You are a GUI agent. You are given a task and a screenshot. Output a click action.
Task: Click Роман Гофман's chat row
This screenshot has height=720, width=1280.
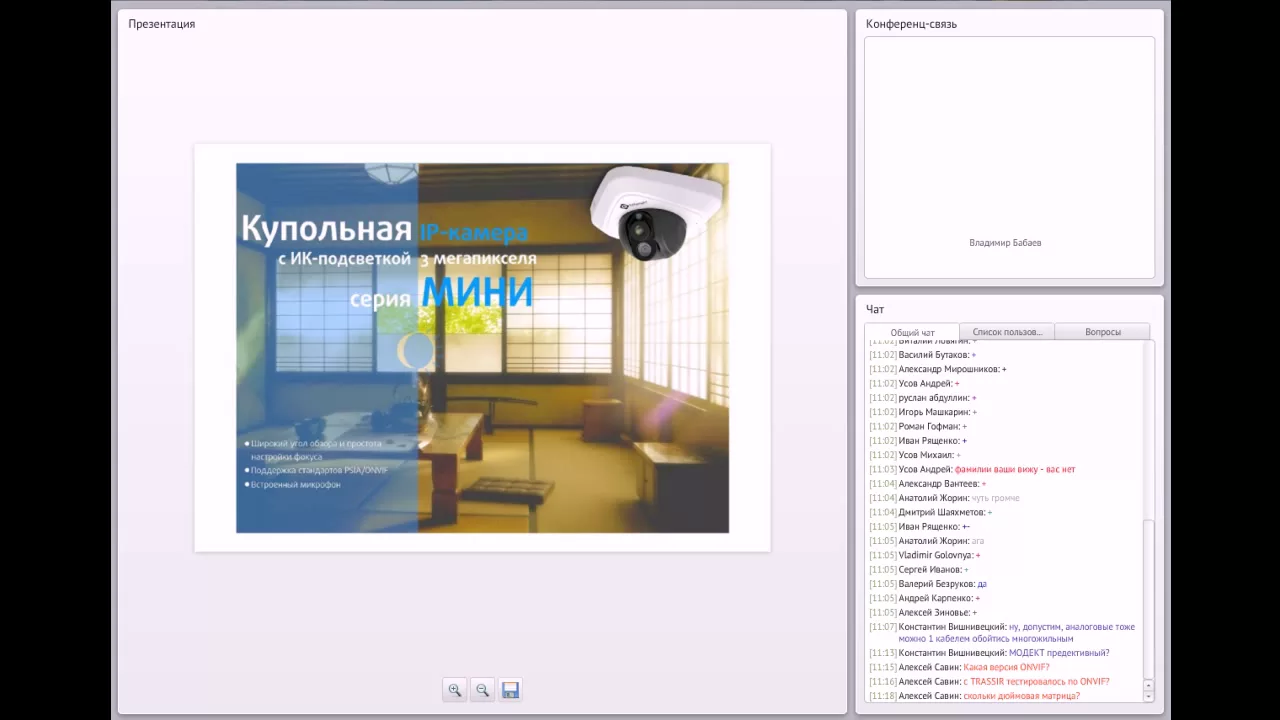pos(1005,426)
